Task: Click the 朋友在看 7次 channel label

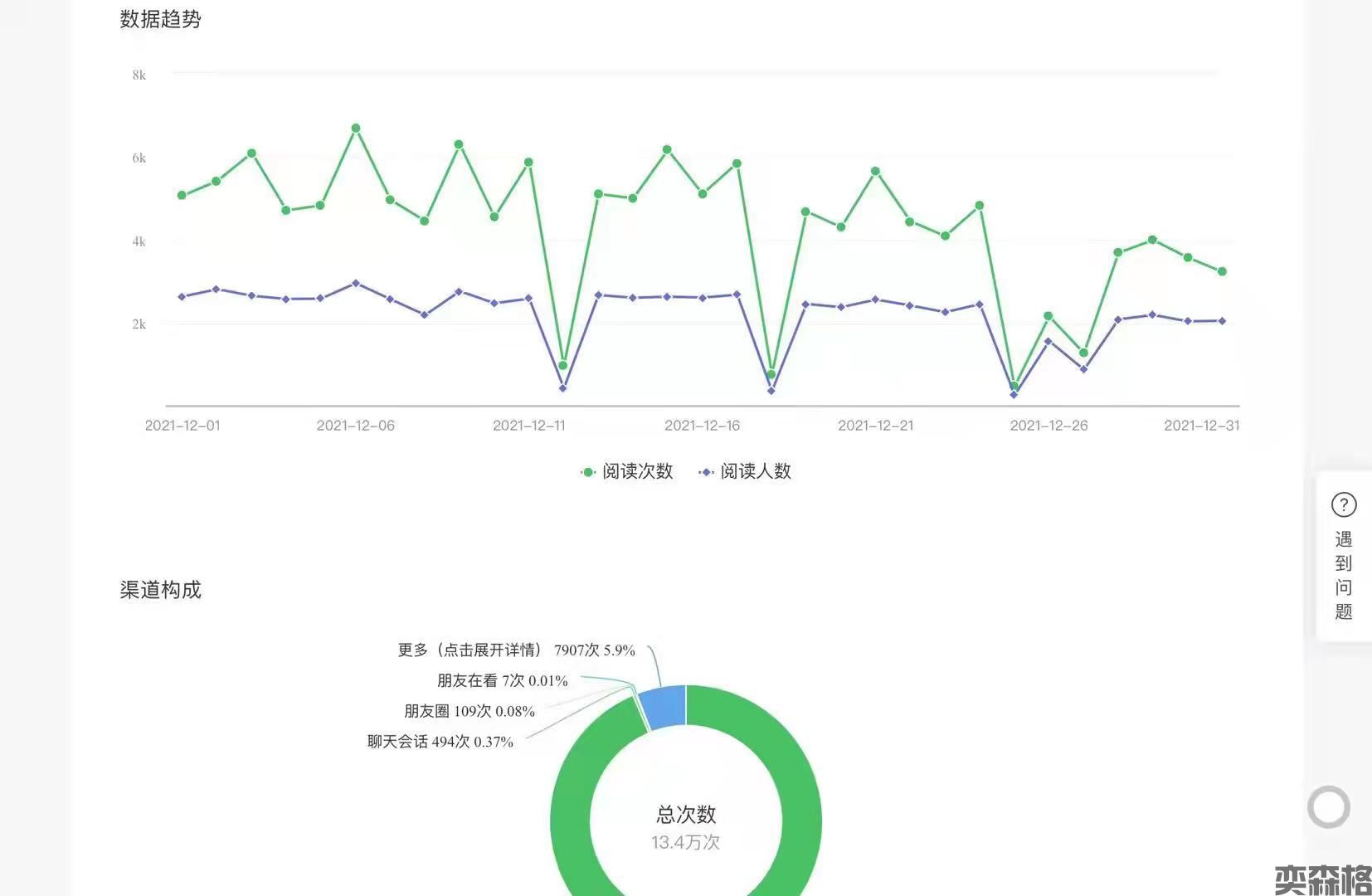Action: coord(502,681)
